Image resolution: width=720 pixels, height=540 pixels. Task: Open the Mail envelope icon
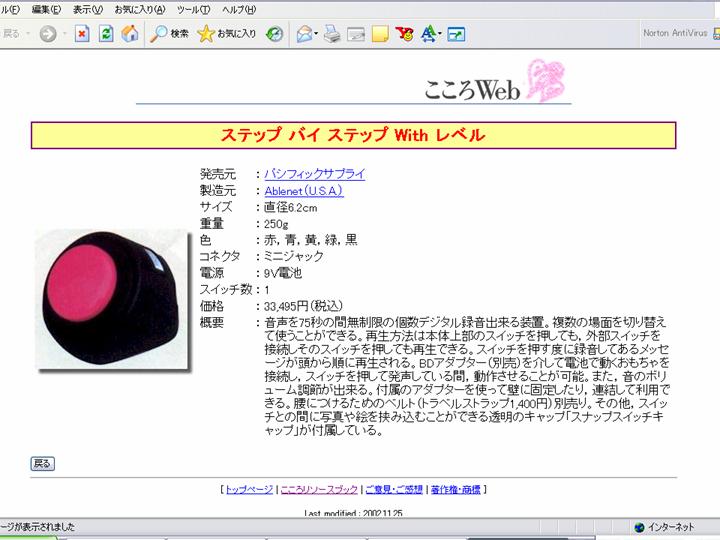(x=305, y=34)
